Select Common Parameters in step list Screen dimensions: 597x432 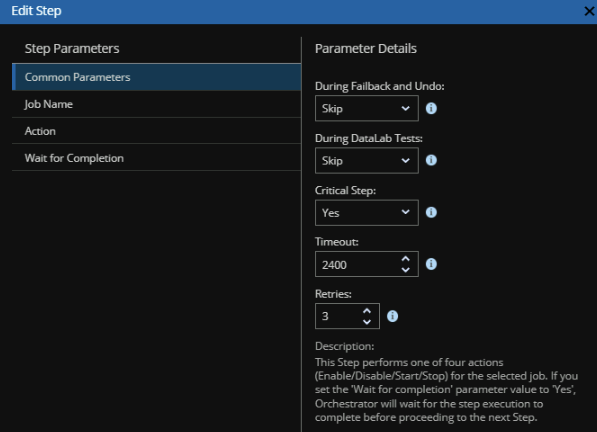tap(156, 77)
